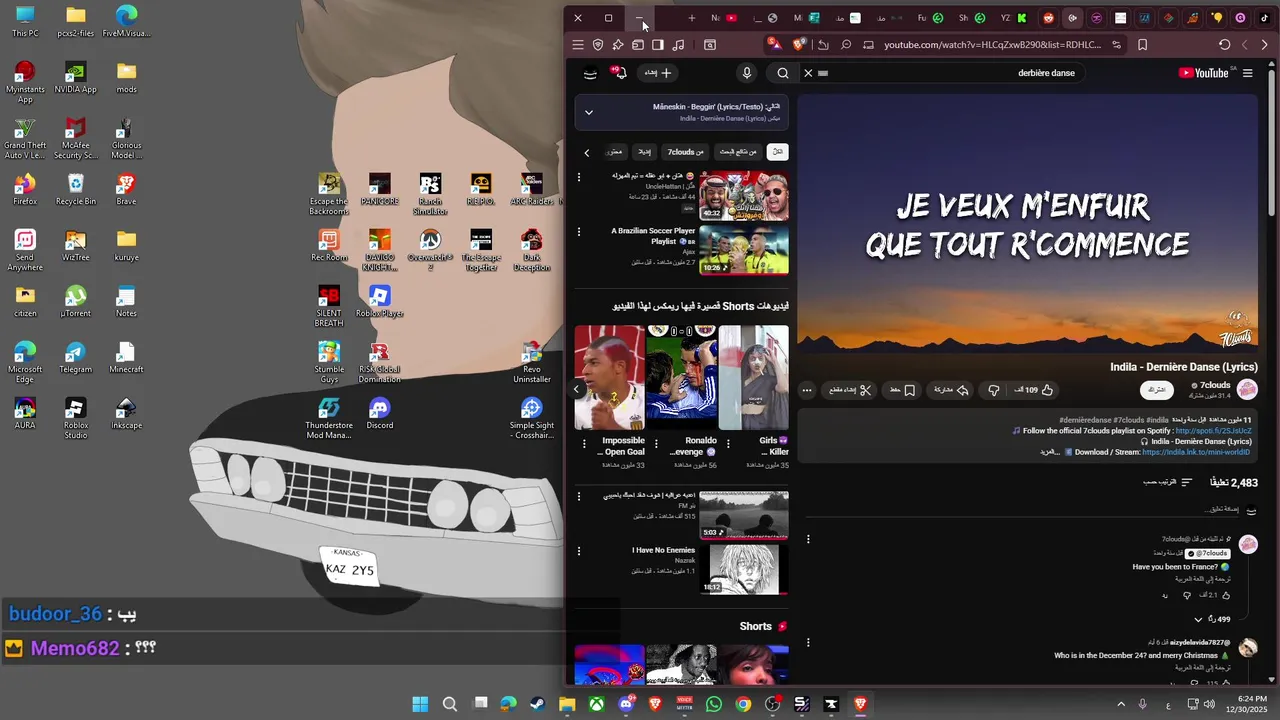
Task: Click the #indila hashtag
Action: point(1158,420)
